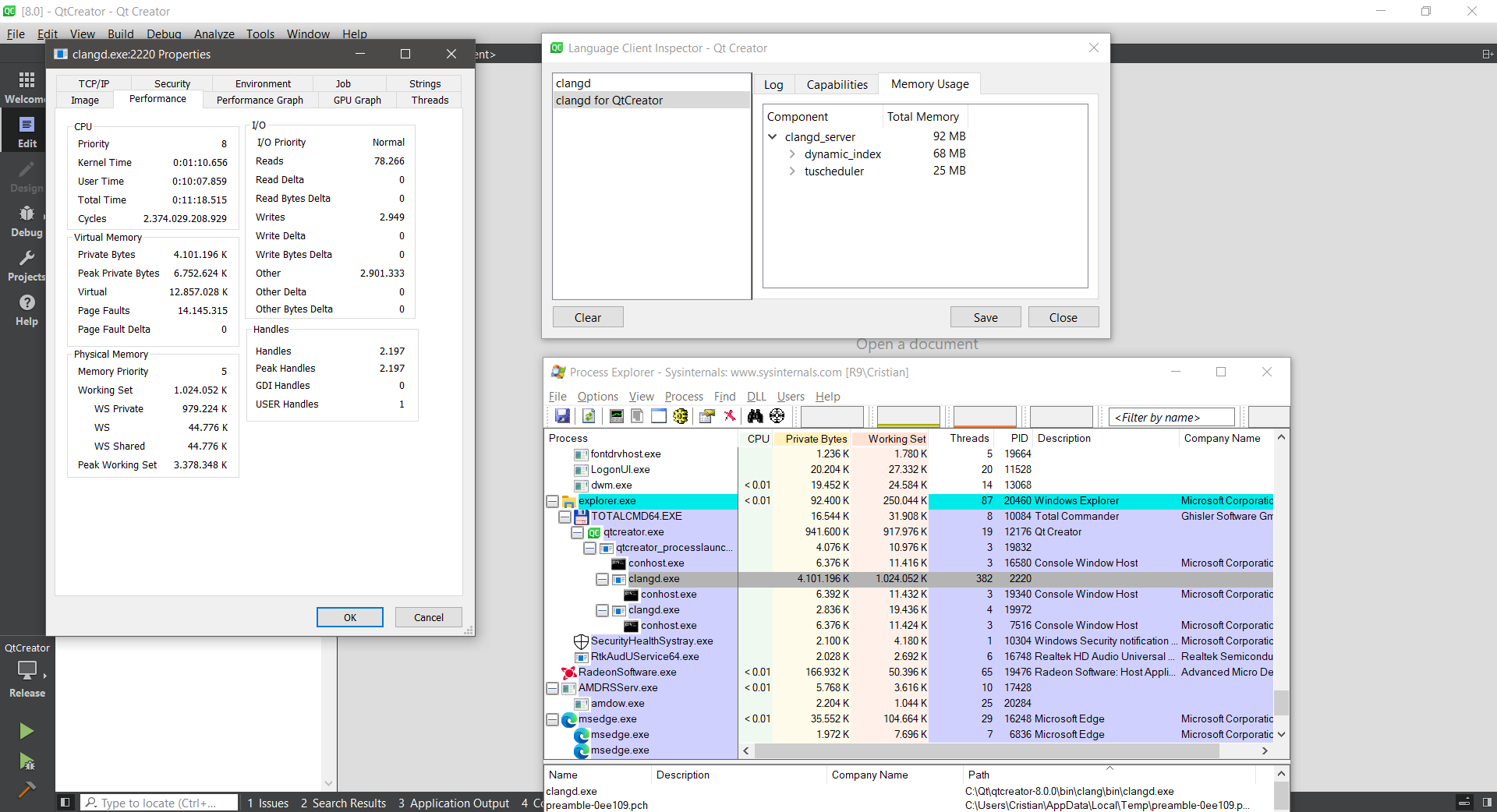Click OK in clangd Properties dialog

350,617
